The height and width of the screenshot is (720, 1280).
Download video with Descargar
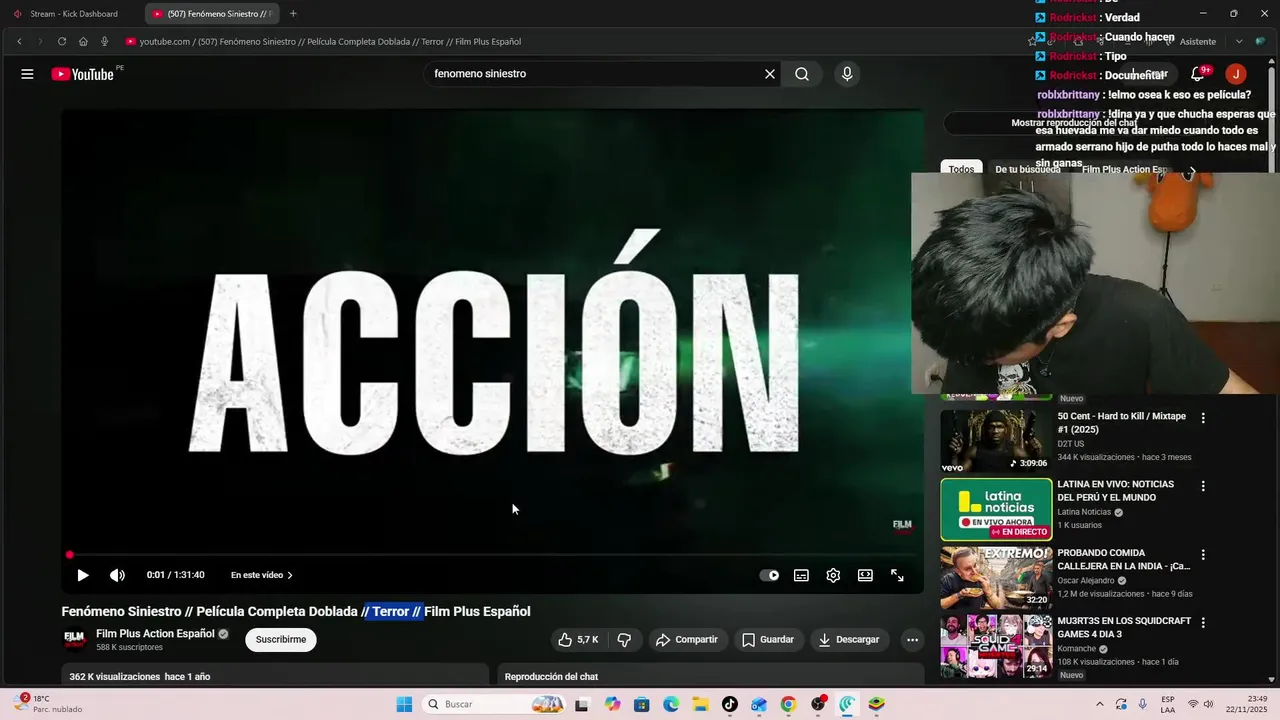(x=849, y=640)
